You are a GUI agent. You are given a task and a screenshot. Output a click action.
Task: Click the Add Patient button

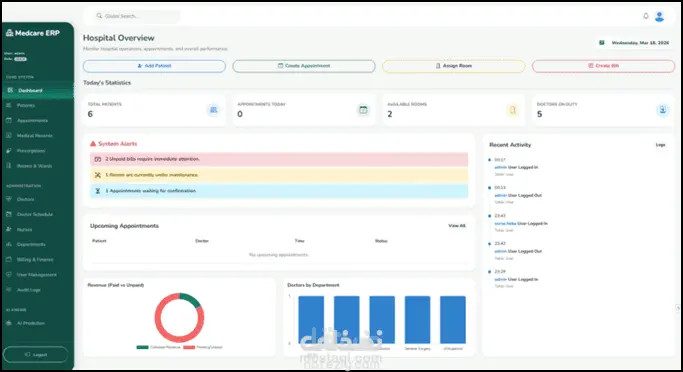pos(154,66)
